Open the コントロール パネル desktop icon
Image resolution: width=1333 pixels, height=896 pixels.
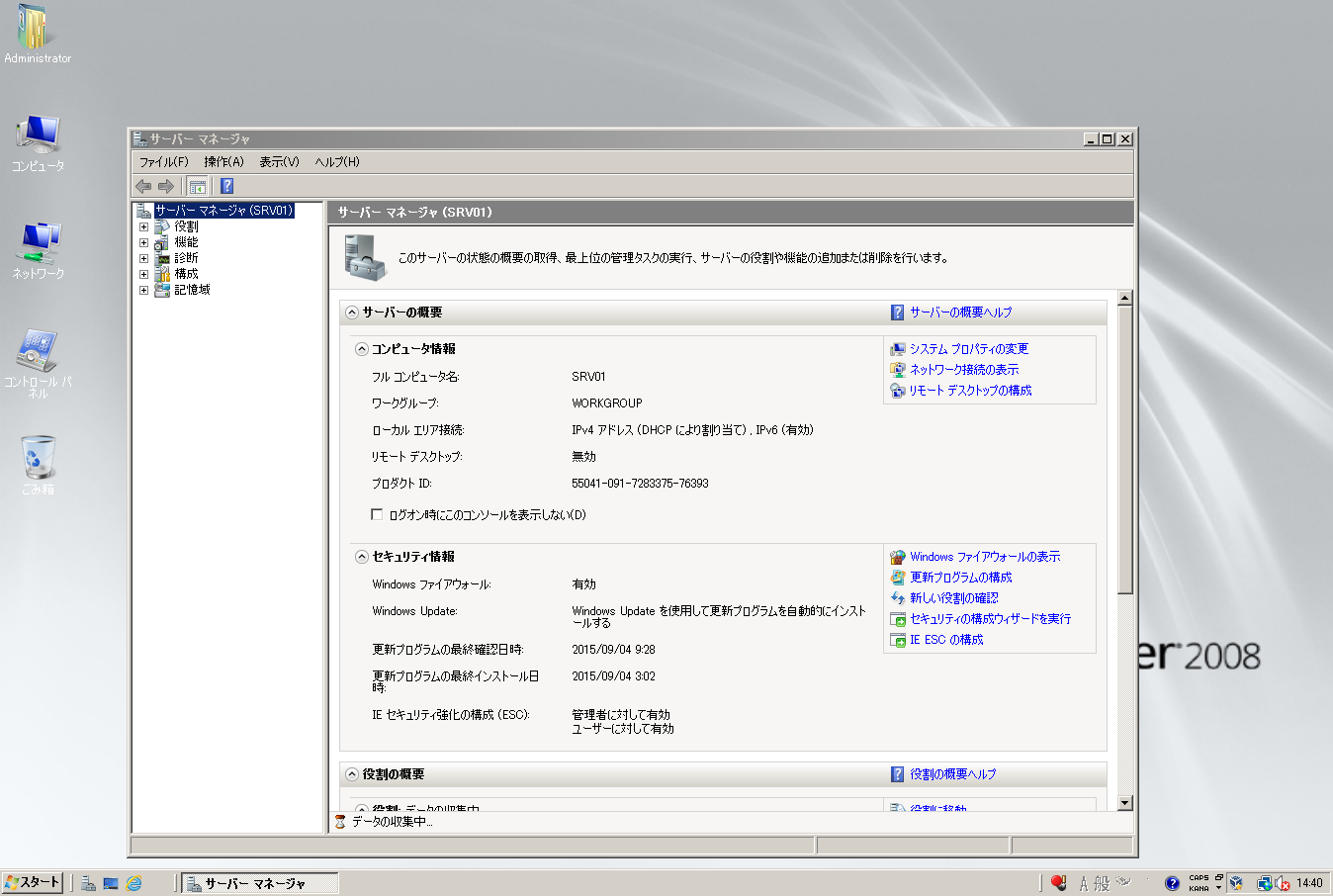coord(38,358)
